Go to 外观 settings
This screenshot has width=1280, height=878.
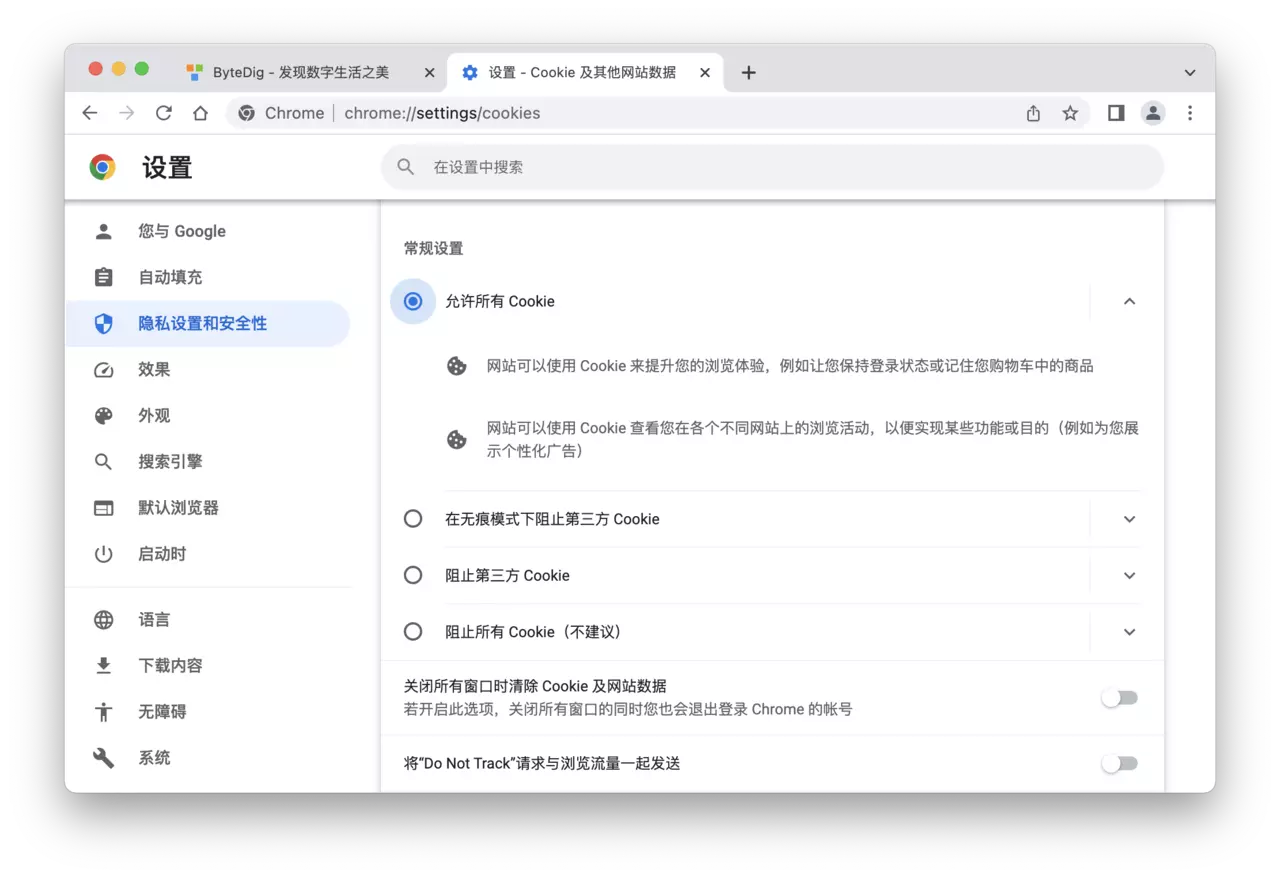208,415
